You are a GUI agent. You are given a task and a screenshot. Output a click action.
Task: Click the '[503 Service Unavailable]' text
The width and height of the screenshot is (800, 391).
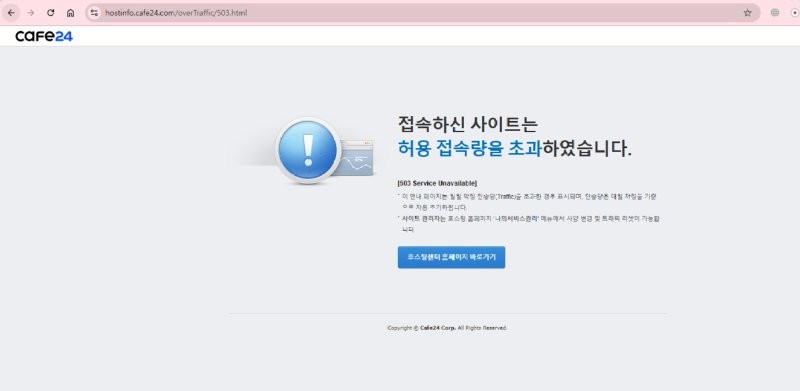(x=437, y=183)
